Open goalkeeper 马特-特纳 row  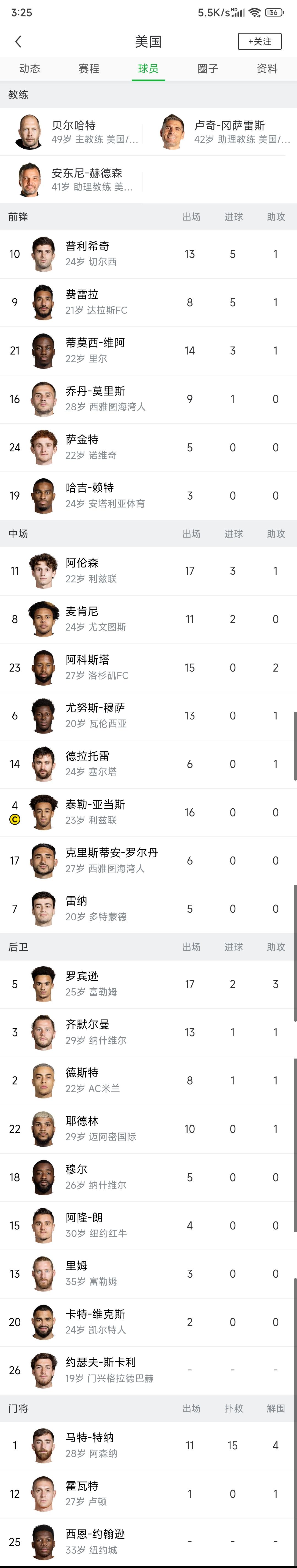click(148, 1446)
